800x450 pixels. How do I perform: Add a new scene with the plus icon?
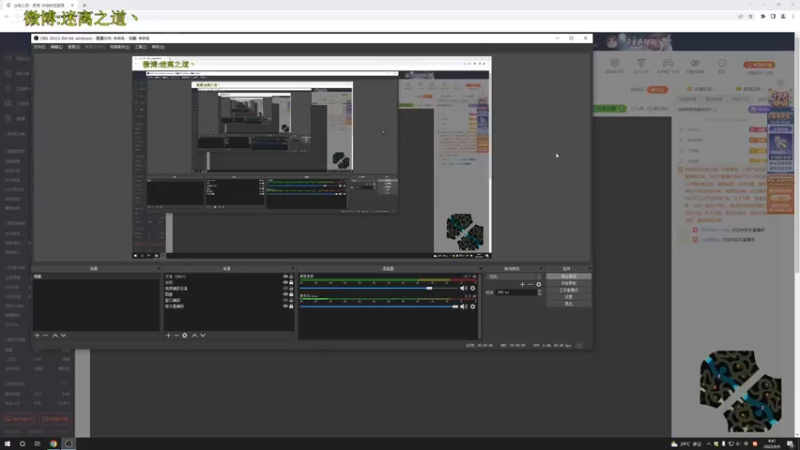click(x=37, y=335)
